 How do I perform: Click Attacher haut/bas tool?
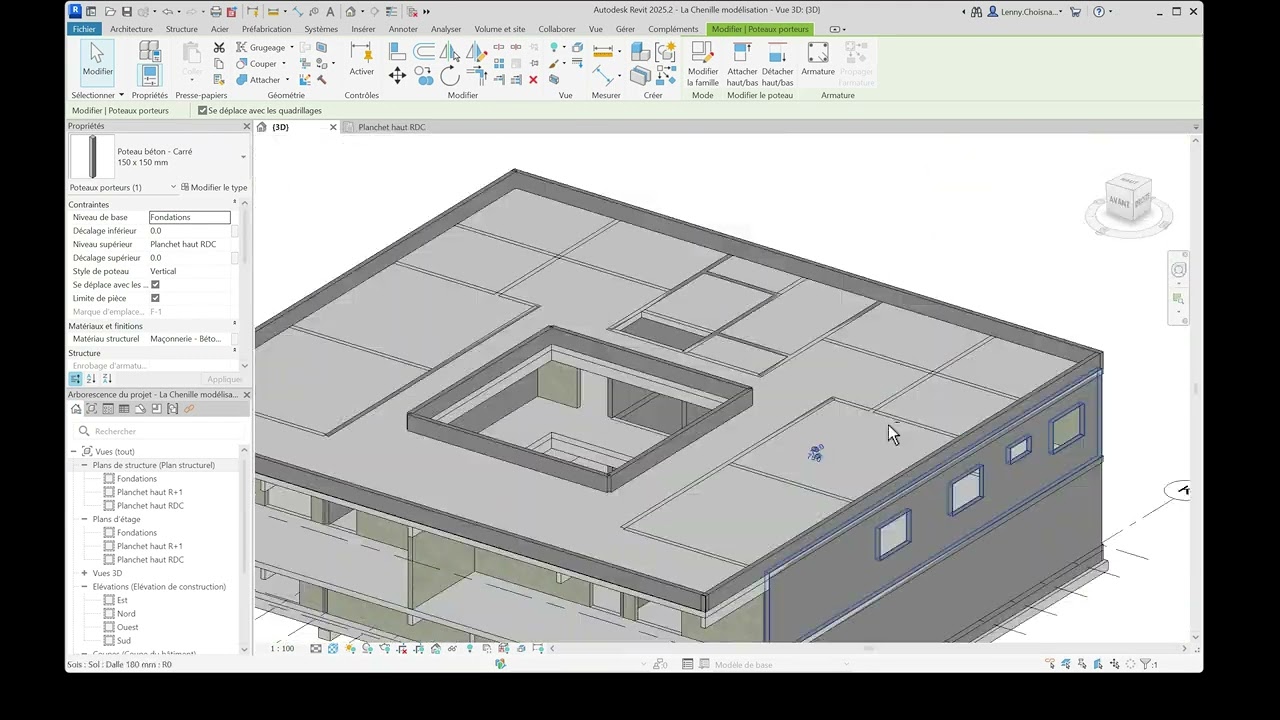tap(742, 64)
